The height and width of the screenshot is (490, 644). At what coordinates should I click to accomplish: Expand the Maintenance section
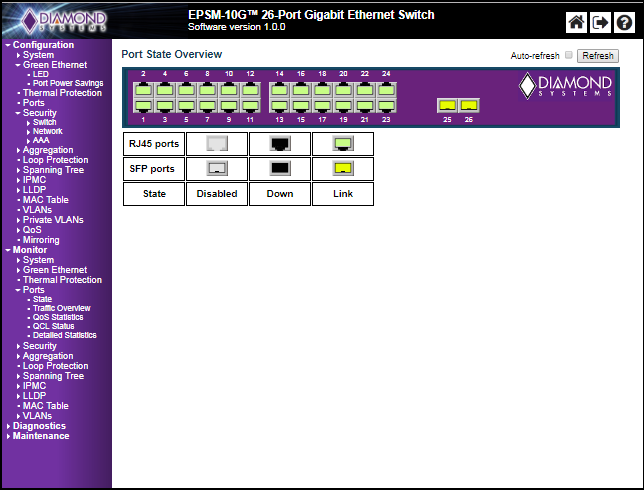(x=8, y=436)
